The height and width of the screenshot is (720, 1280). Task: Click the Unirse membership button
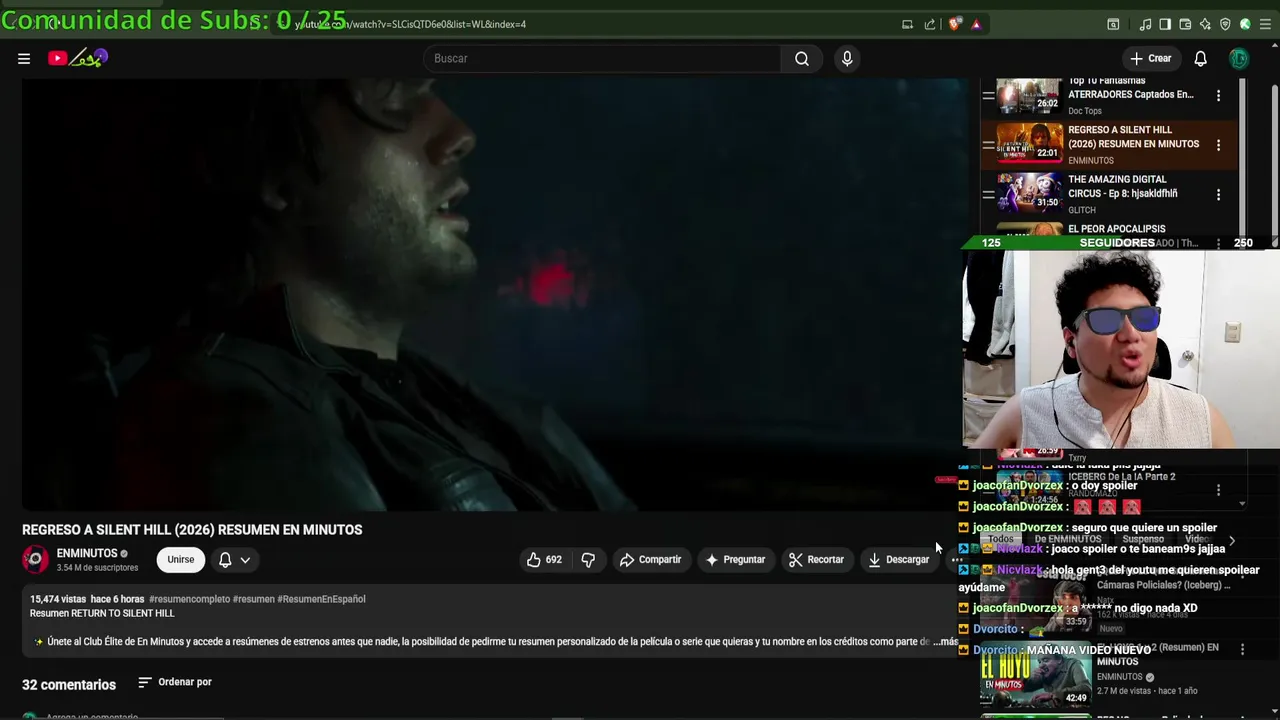click(x=181, y=560)
